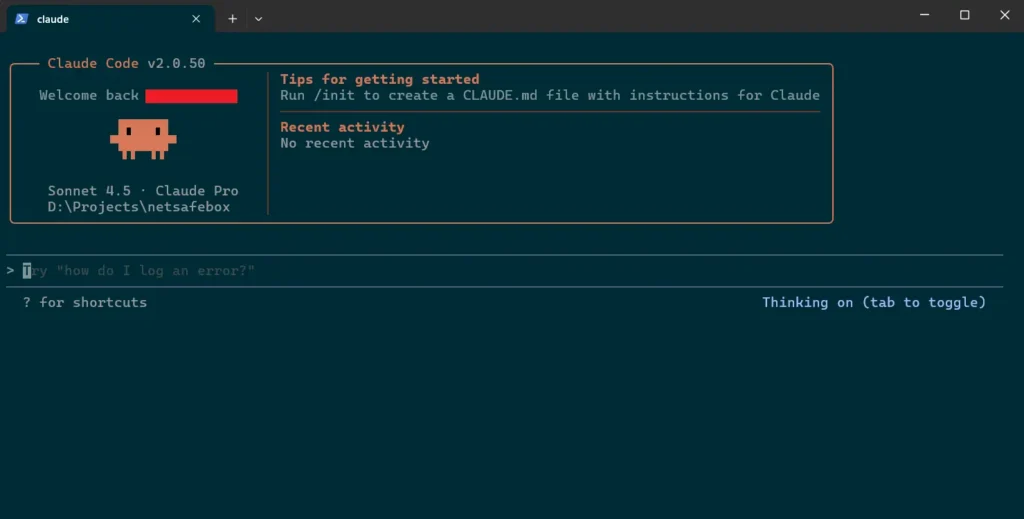
Task: Click the > prompt symbol
Action: (10, 270)
